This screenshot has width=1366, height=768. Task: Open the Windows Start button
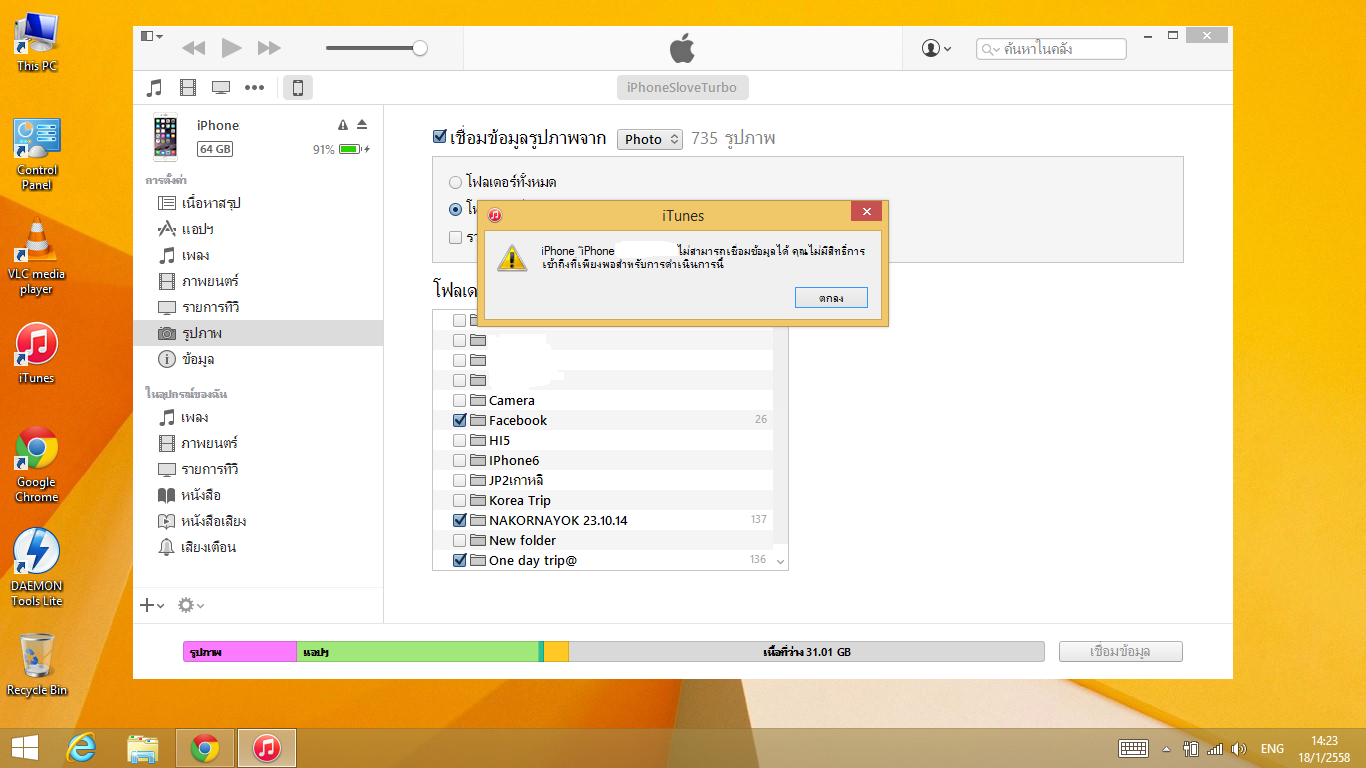pos(25,748)
